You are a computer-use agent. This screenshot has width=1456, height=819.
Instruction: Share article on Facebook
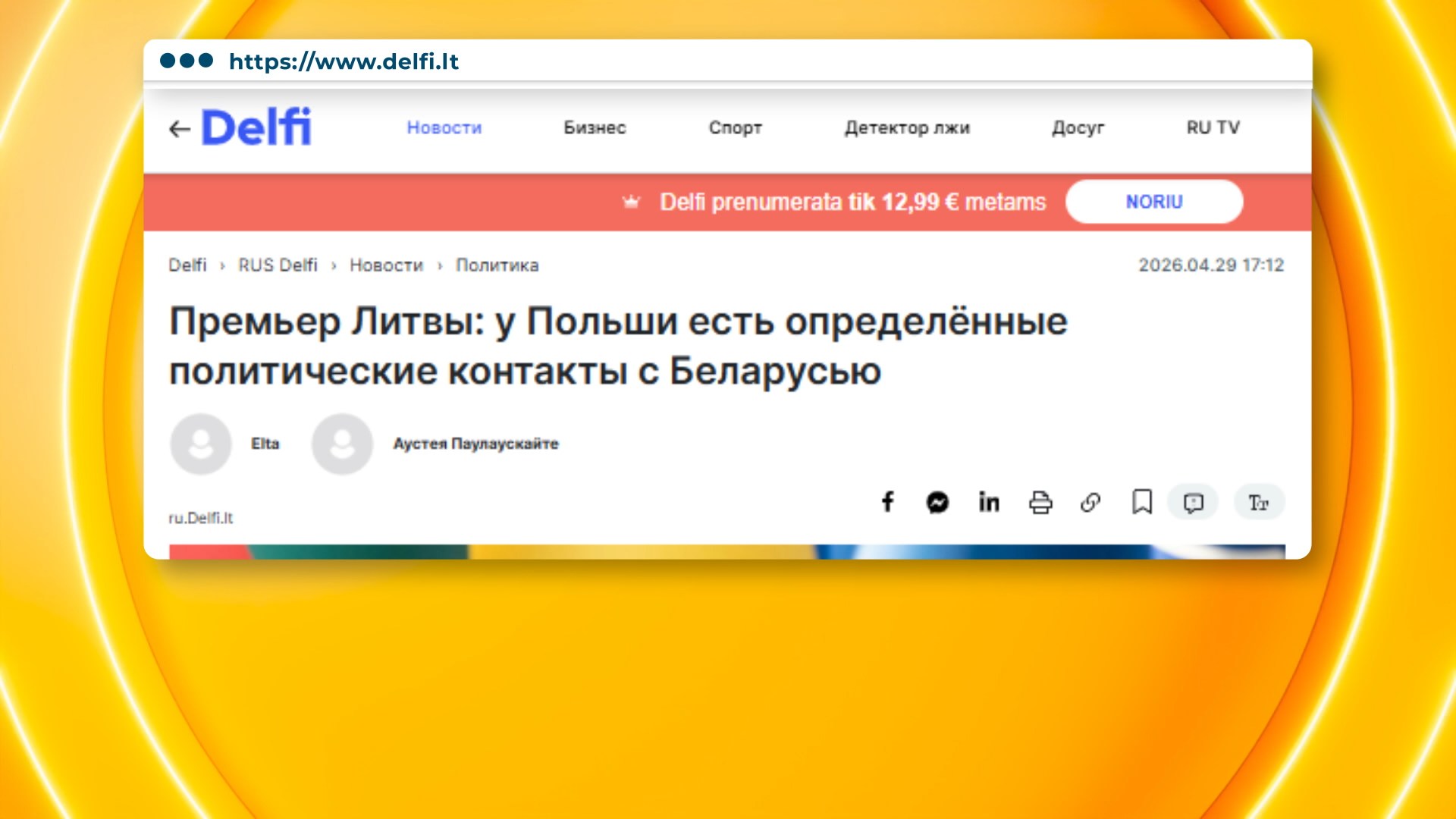888,501
